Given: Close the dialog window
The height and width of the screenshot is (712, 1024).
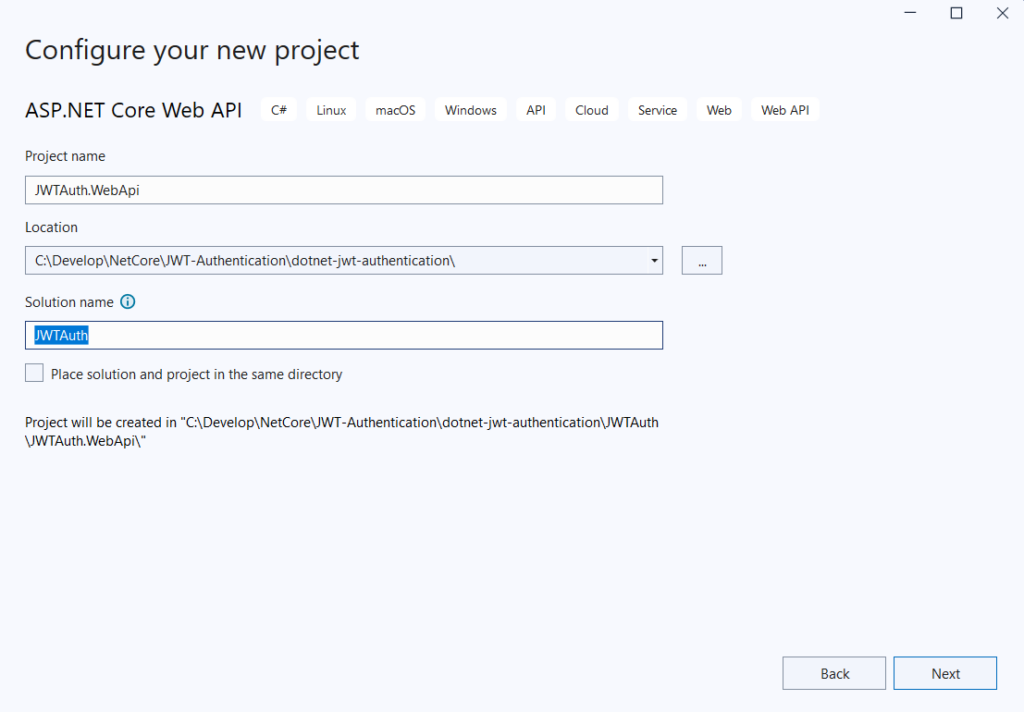Looking at the screenshot, I should [1002, 13].
